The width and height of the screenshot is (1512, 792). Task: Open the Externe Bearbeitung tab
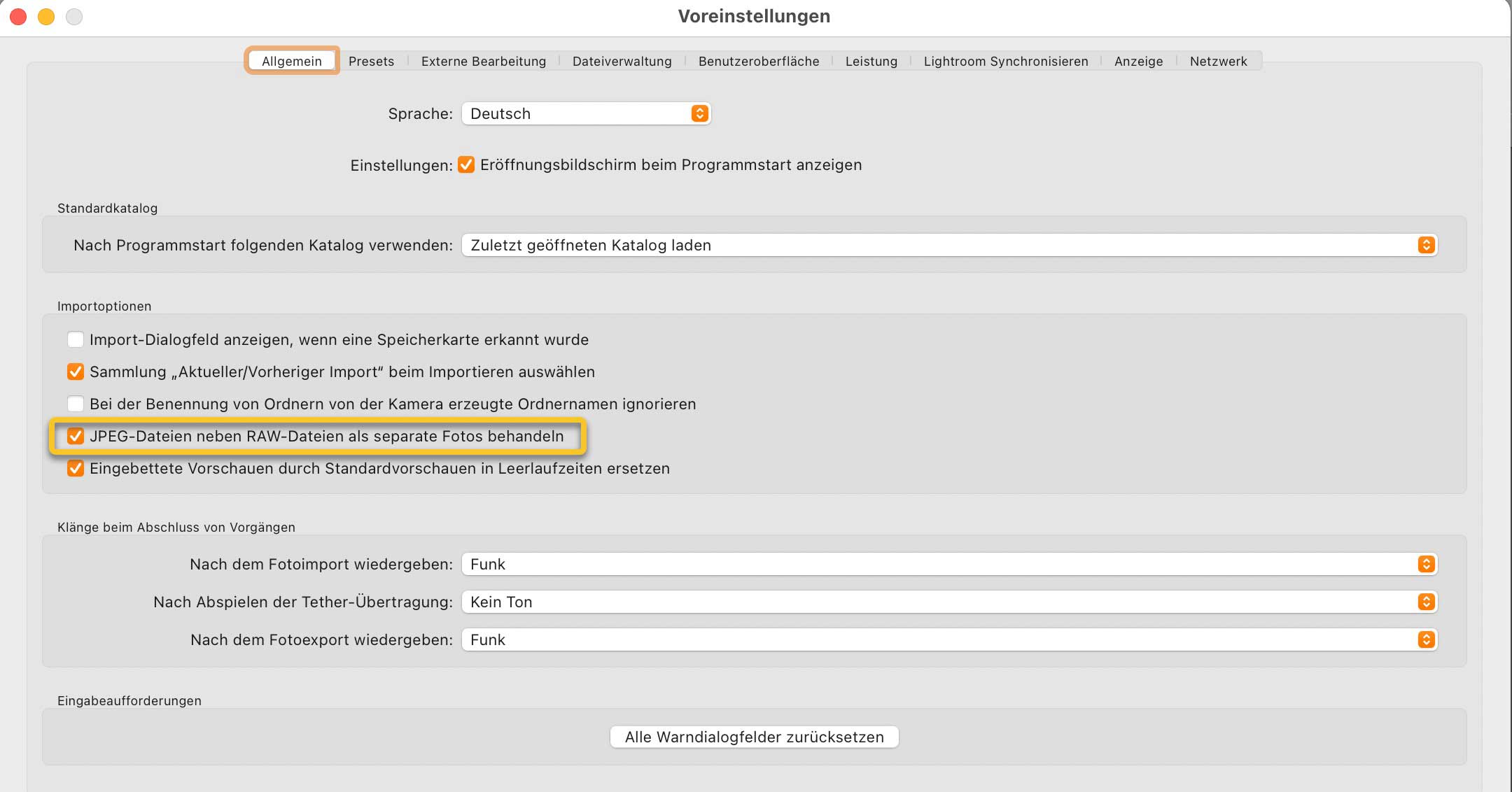click(x=483, y=61)
